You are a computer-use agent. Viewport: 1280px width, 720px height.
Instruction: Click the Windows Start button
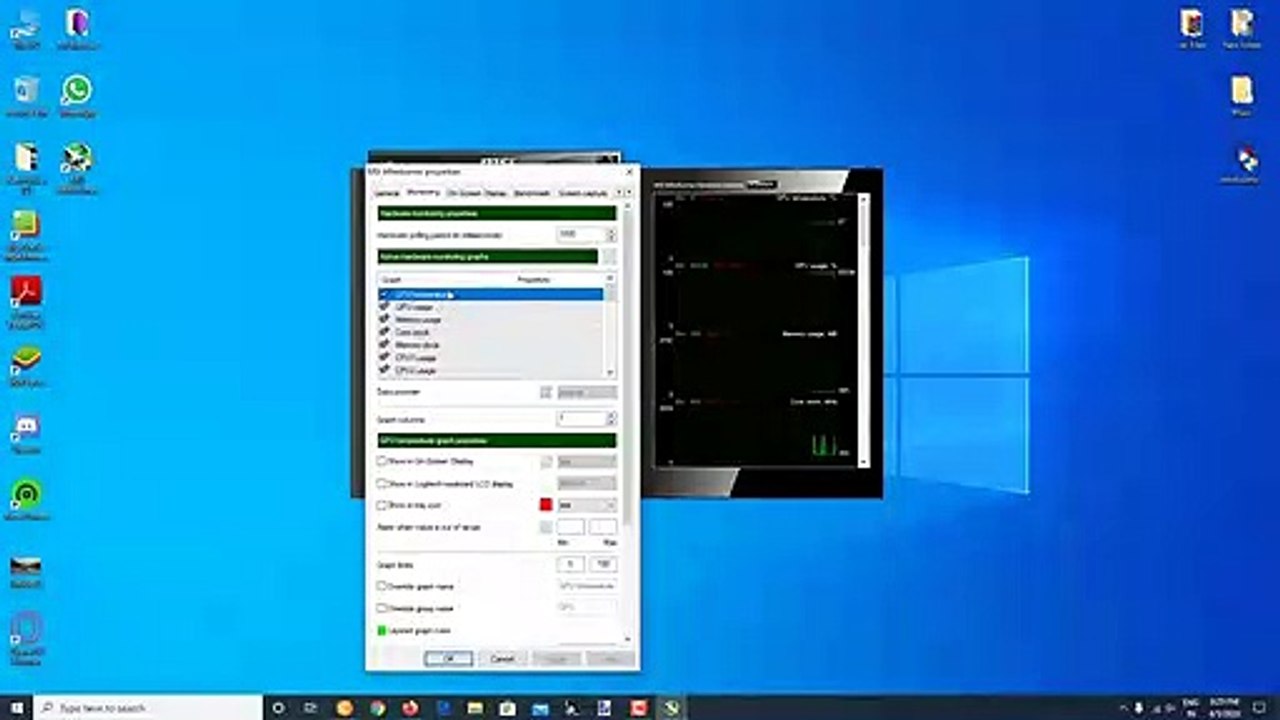click(x=16, y=708)
